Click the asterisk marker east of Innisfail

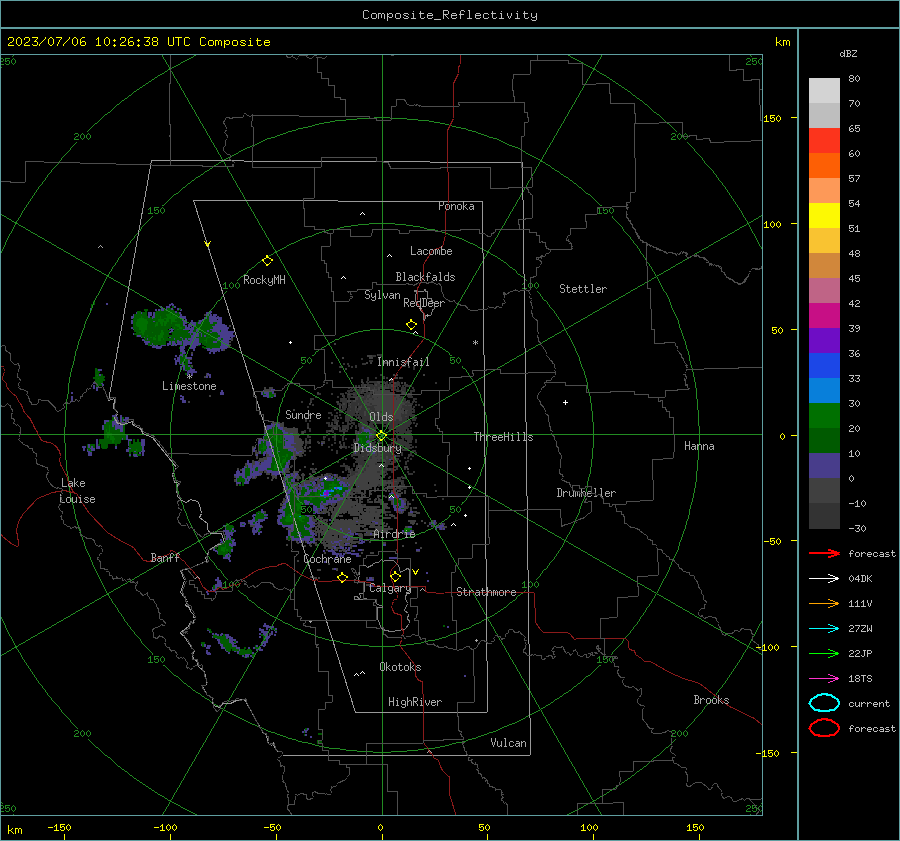pyautogui.click(x=475, y=343)
